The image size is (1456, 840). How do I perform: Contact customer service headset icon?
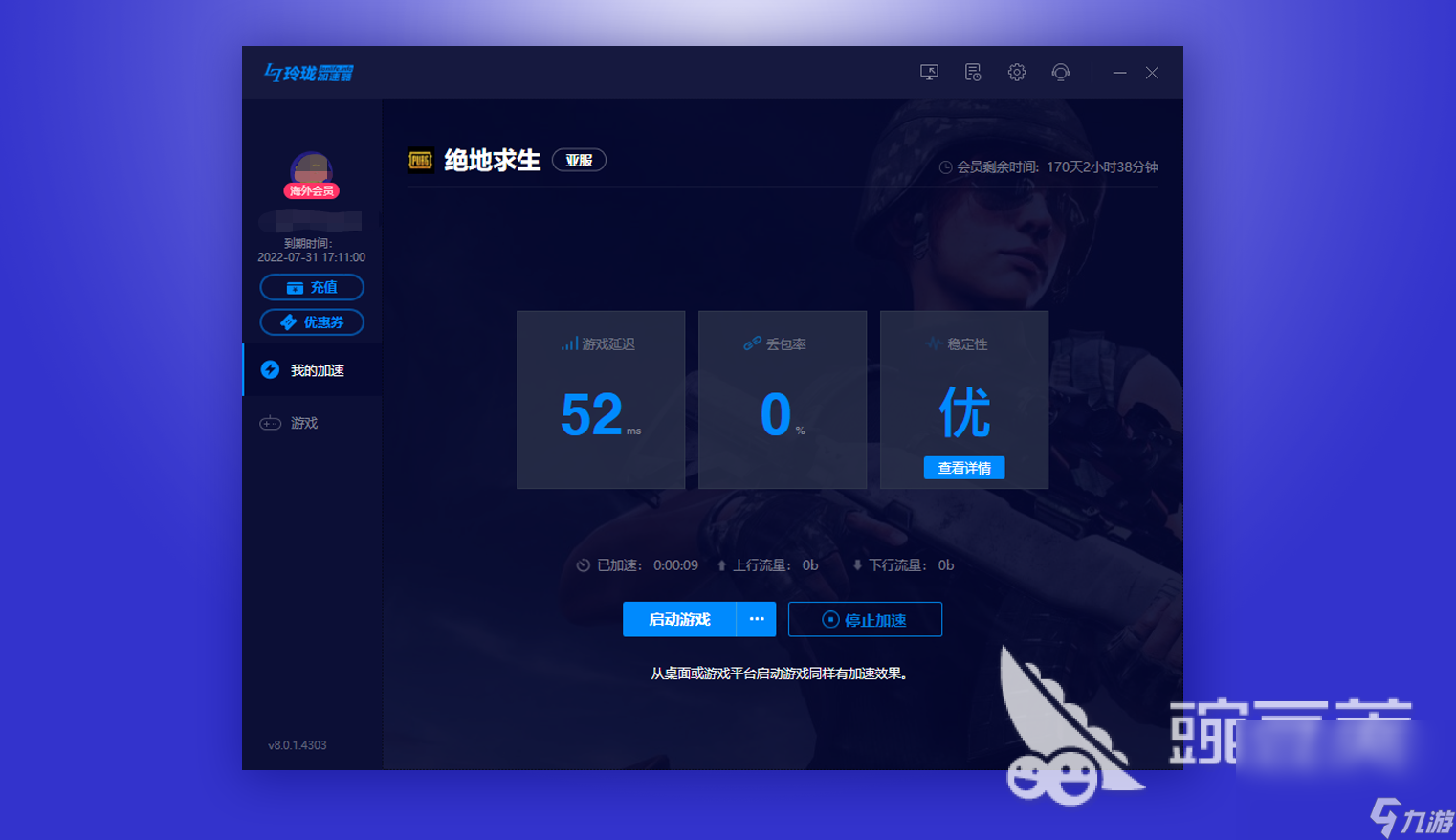click(x=1061, y=73)
